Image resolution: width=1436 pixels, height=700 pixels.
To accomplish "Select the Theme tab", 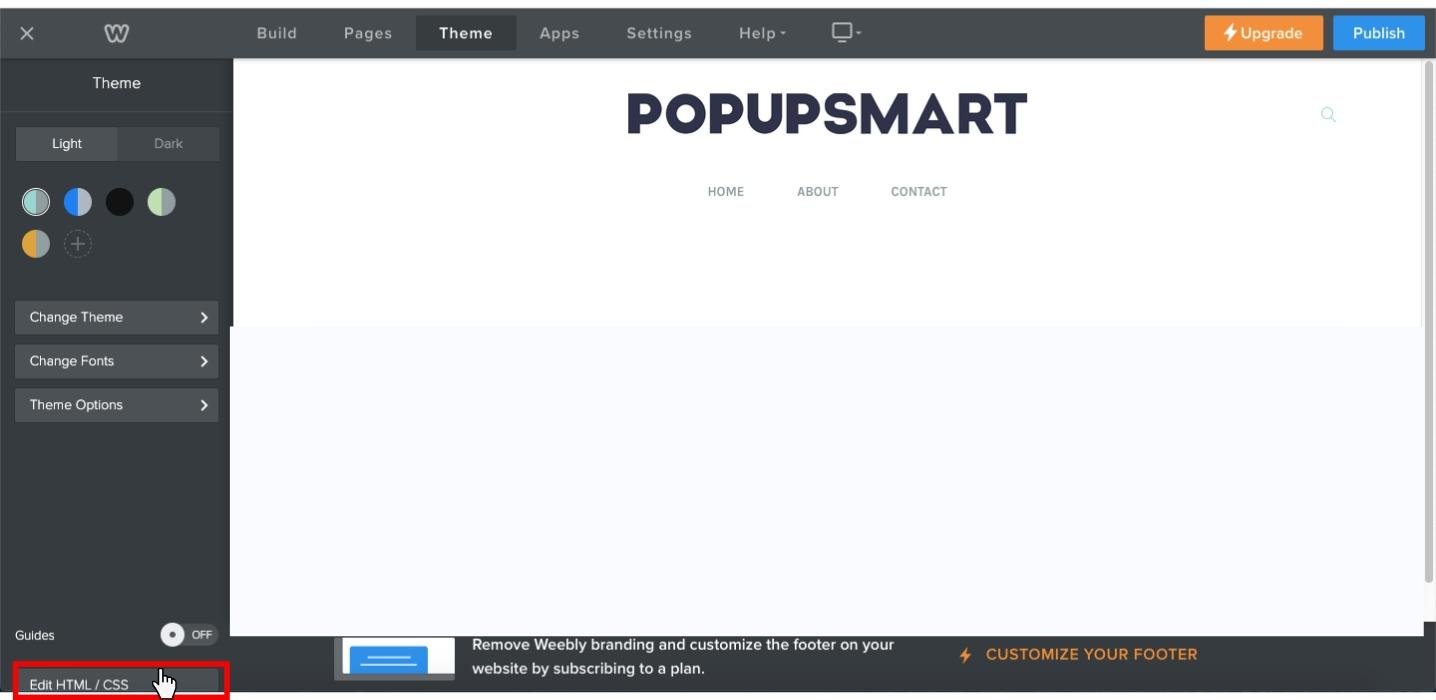I will (x=466, y=33).
